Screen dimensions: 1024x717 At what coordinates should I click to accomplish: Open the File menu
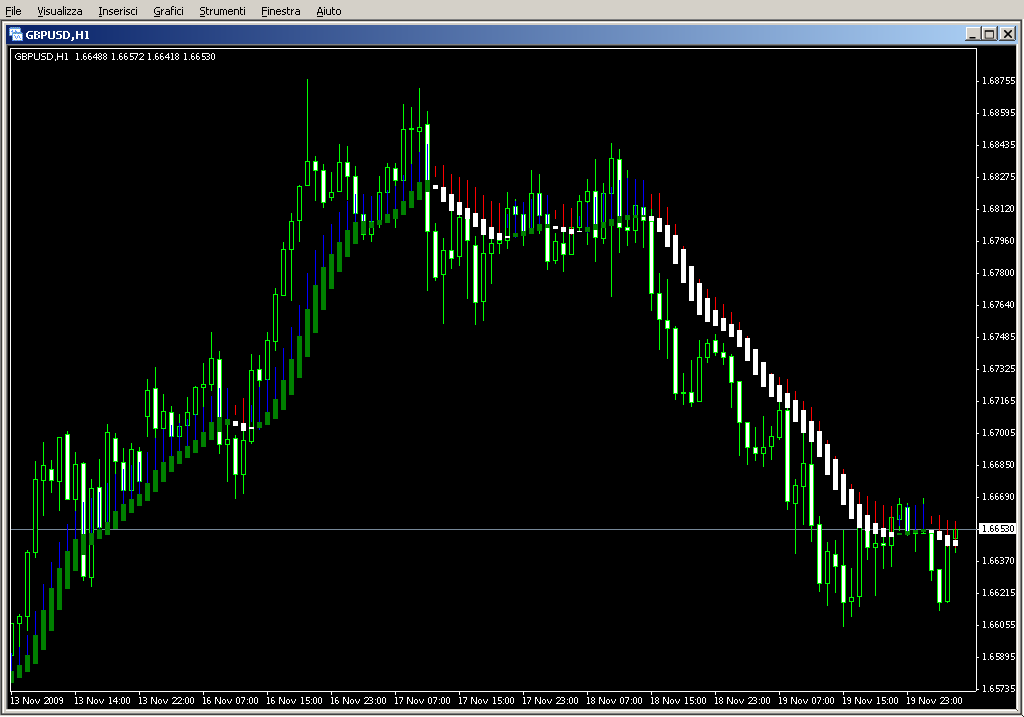click(x=13, y=11)
